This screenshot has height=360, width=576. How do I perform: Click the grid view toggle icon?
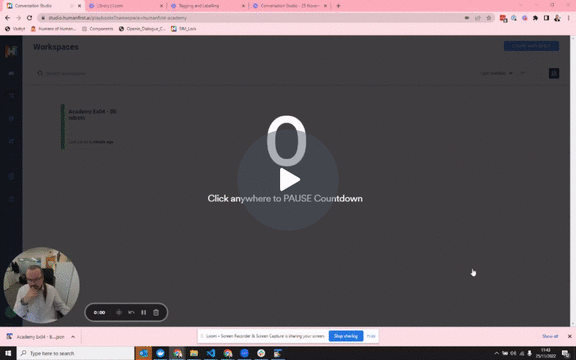(x=554, y=73)
